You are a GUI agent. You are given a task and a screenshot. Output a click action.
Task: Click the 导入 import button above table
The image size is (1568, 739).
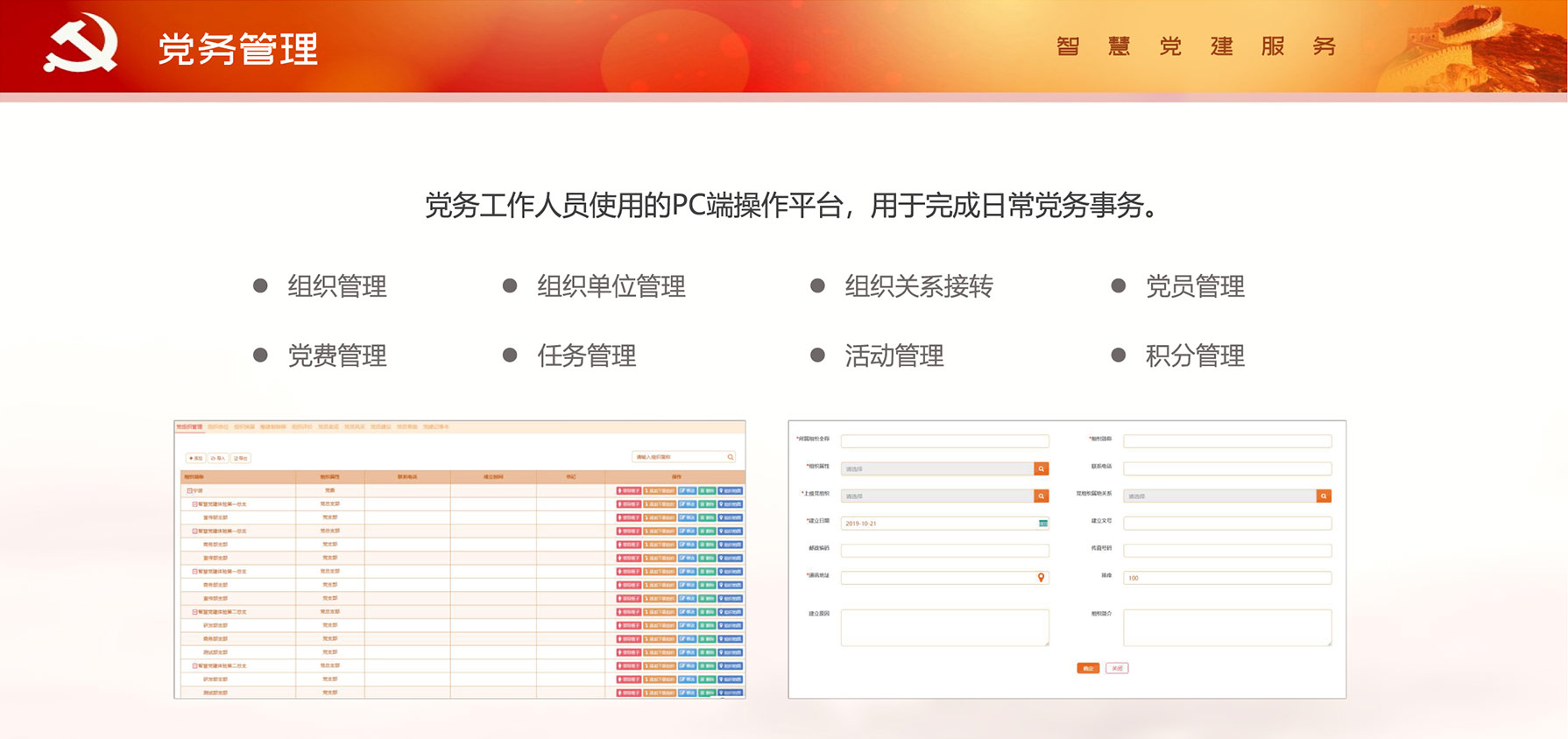pyautogui.click(x=217, y=458)
